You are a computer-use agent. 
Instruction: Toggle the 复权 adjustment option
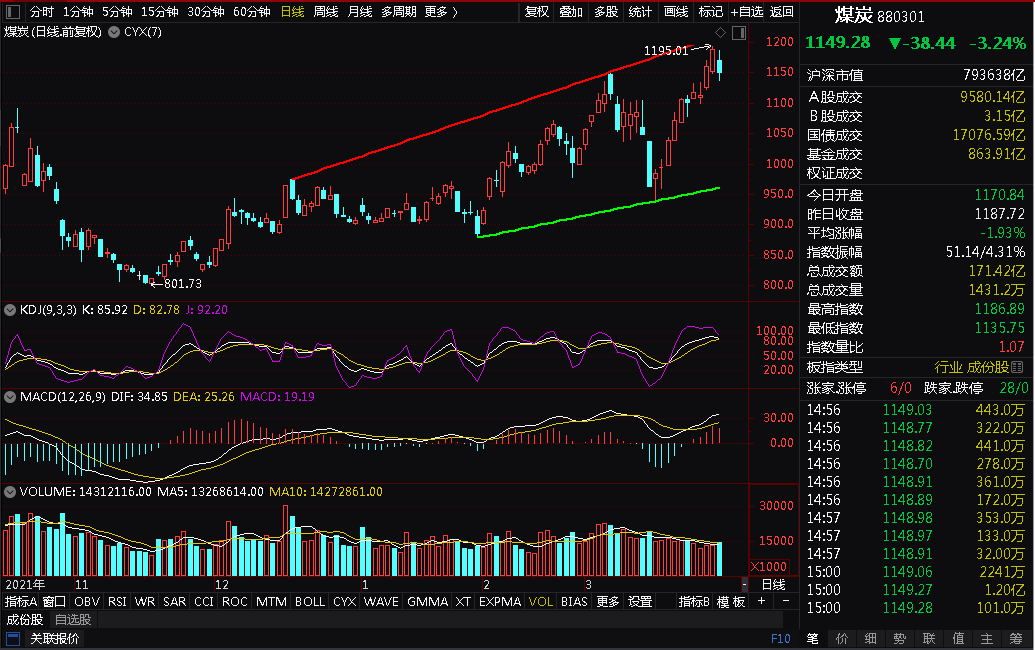point(537,12)
